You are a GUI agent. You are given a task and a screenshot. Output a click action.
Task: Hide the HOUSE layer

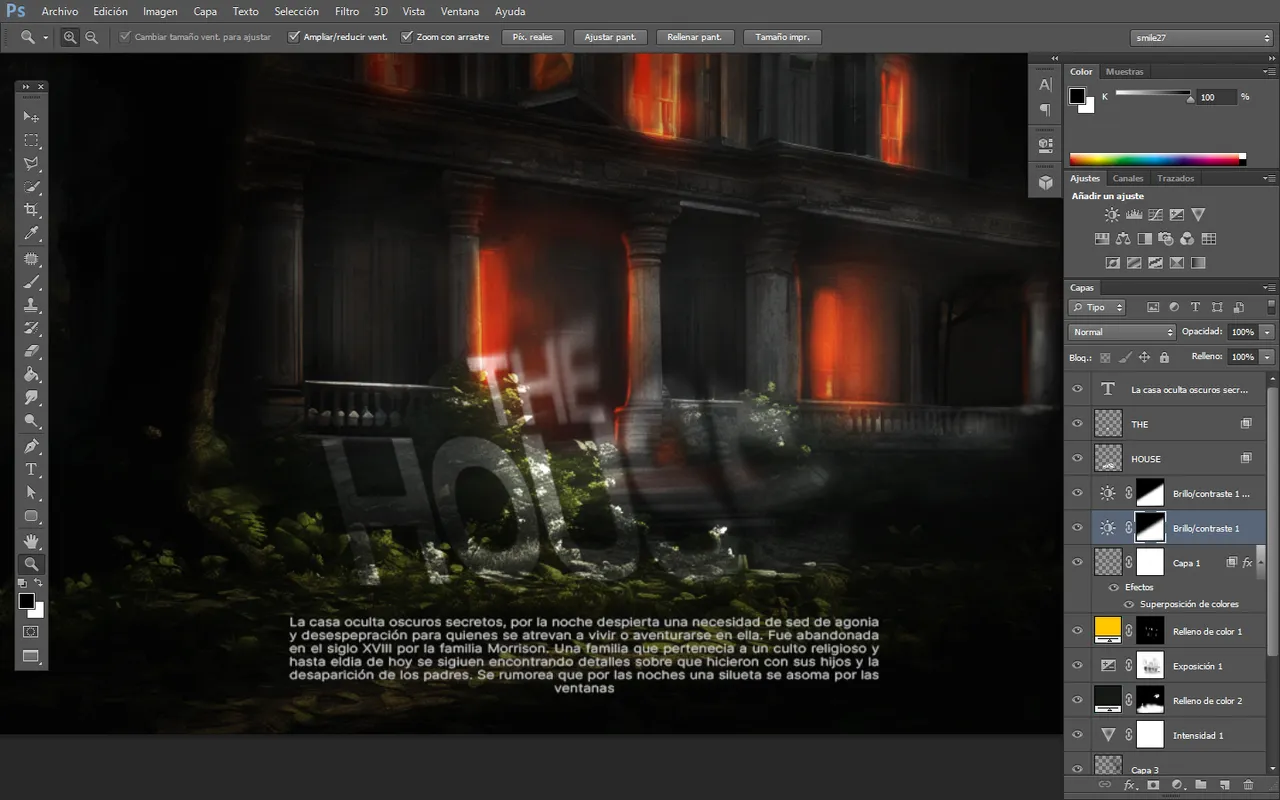click(x=1077, y=458)
